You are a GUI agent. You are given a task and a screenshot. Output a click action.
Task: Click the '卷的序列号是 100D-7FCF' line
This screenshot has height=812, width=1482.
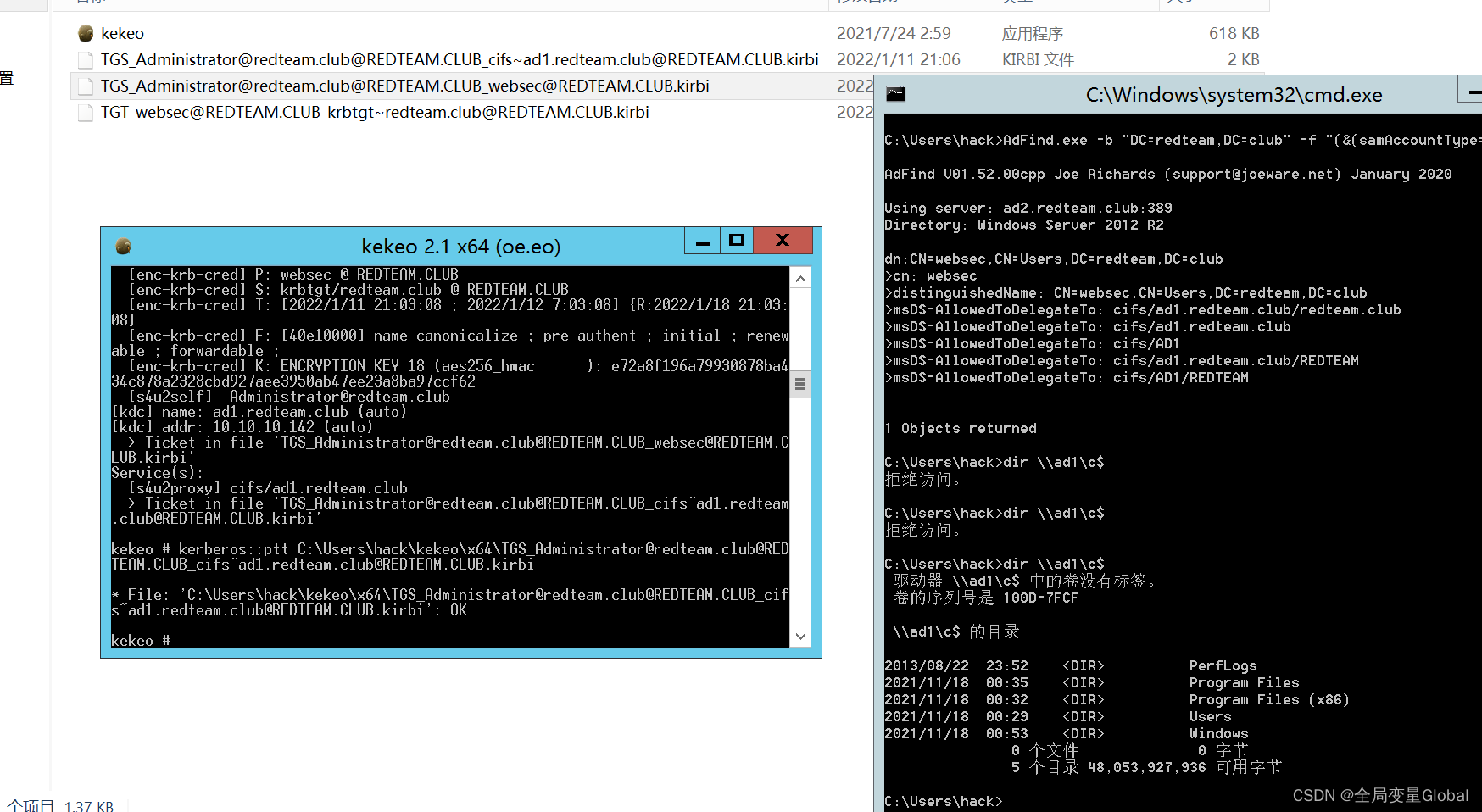986,598
